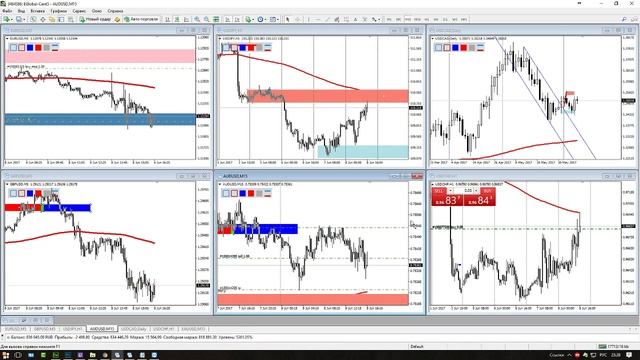Select the text label A tool
The height and width of the screenshot is (360, 640).
(356, 19)
